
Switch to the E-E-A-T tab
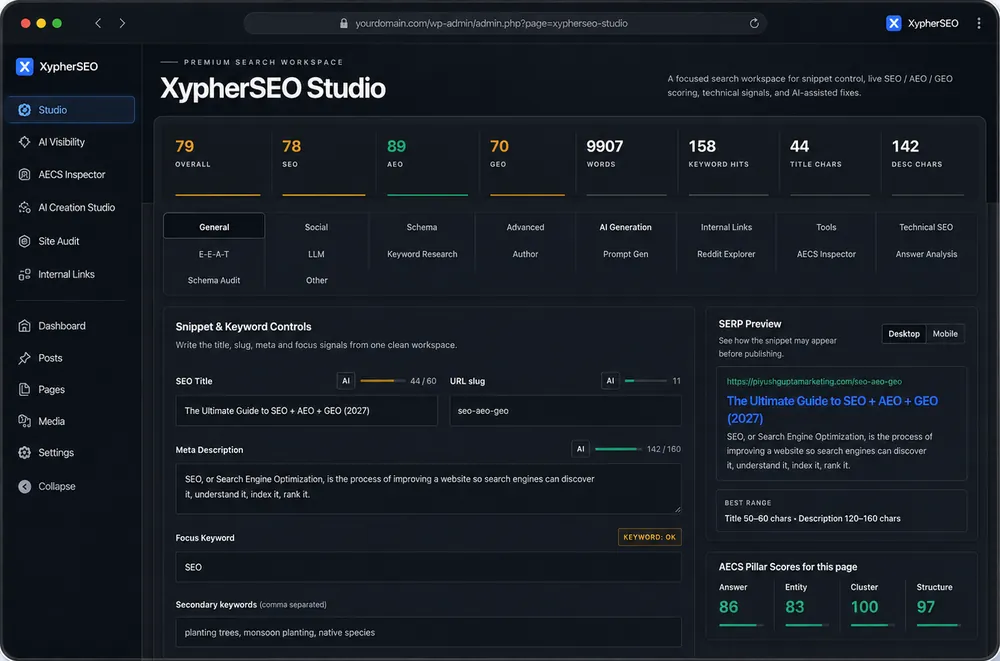tap(214, 254)
